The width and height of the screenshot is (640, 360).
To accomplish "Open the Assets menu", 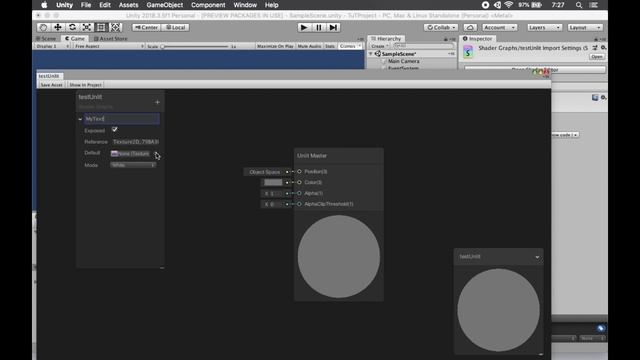I will click(128, 5).
